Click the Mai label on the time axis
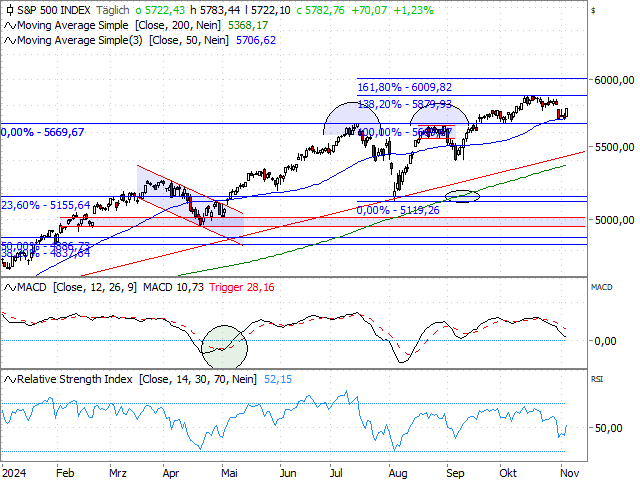This screenshot has height=480, width=640. coord(229,473)
